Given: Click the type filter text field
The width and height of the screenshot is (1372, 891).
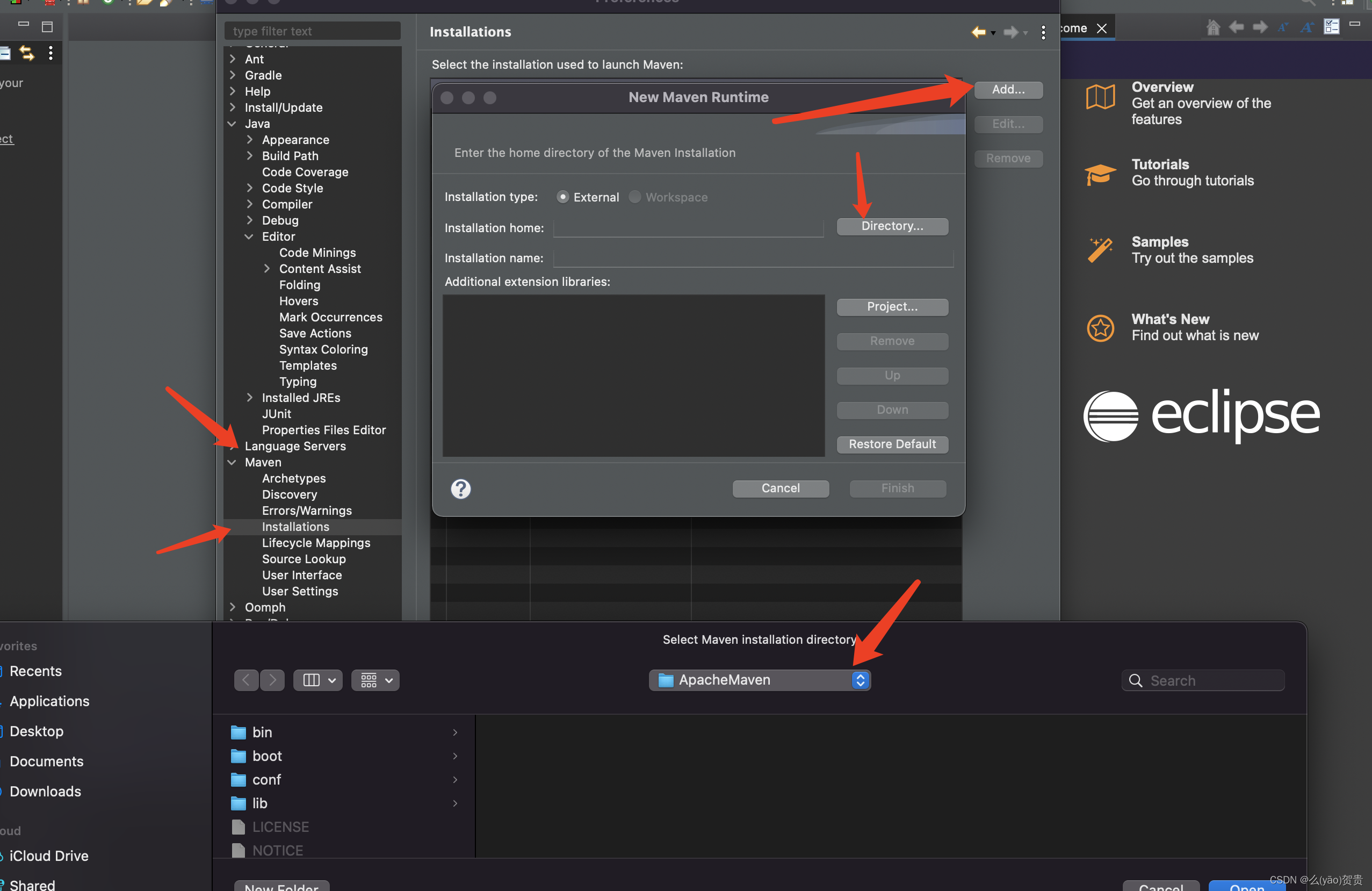Looking at the screenshot, I should [x=312, y=31].
